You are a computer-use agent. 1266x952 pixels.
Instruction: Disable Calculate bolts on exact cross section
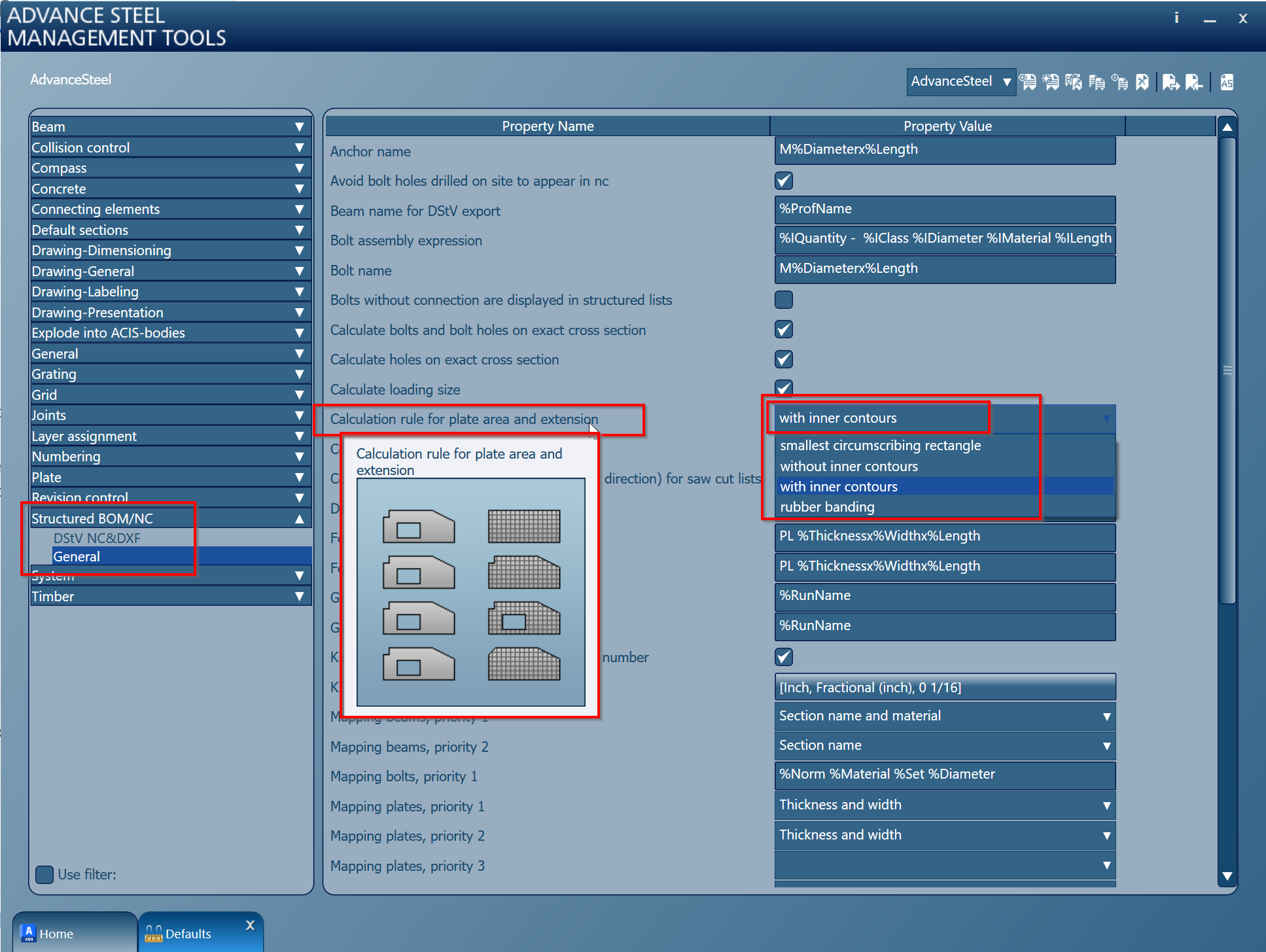coord(783,329)
